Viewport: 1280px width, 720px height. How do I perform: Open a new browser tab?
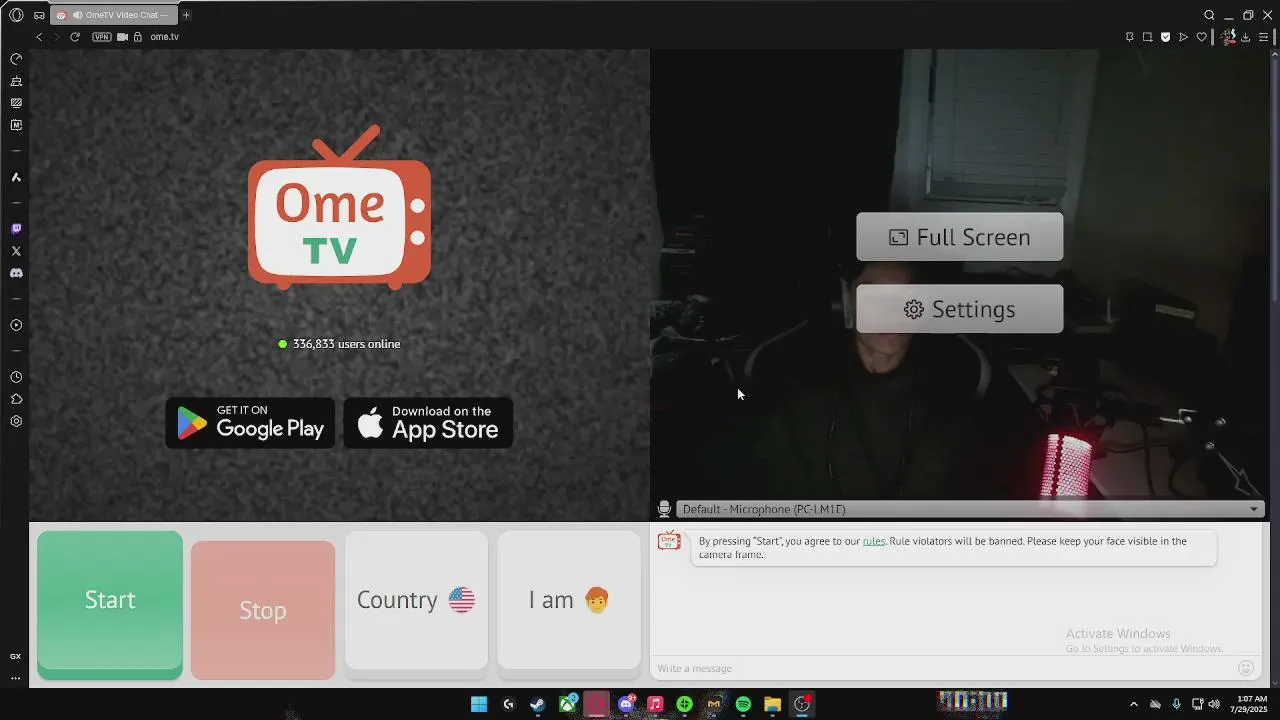[x=186, y=15]
